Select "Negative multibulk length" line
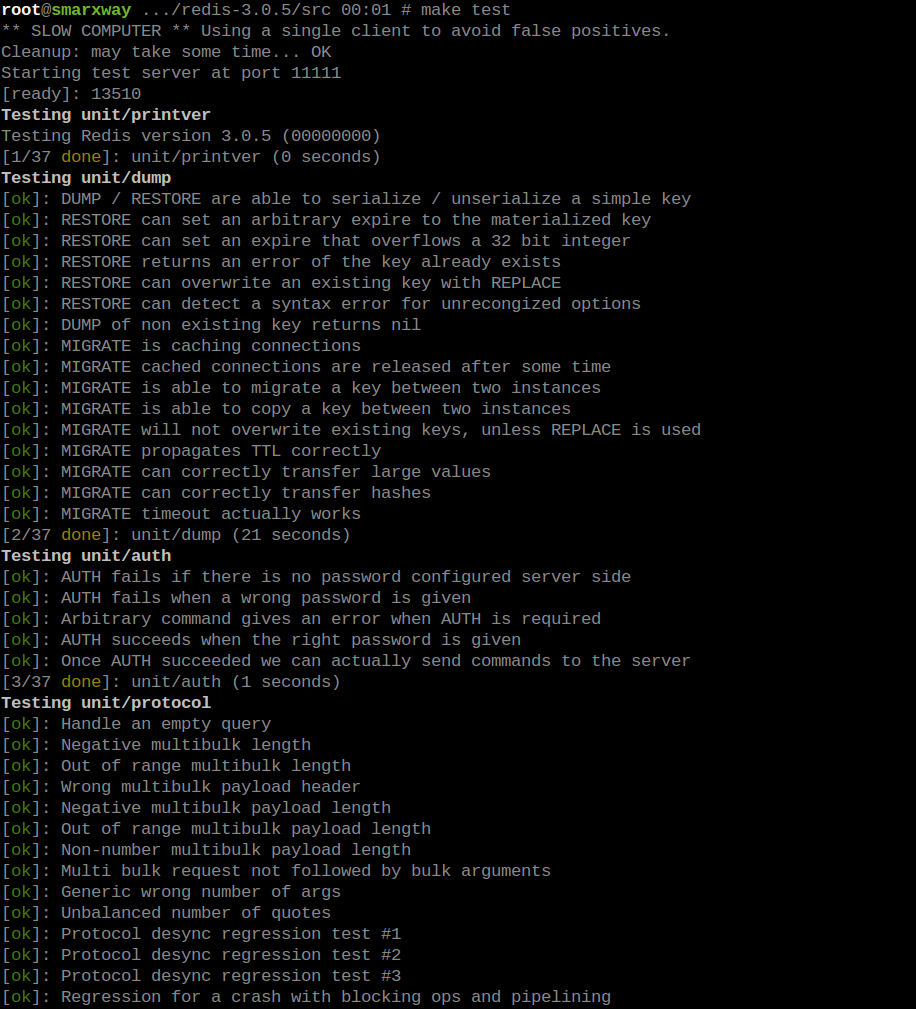This screenshot has height=1009, width=916. [156, 745]
